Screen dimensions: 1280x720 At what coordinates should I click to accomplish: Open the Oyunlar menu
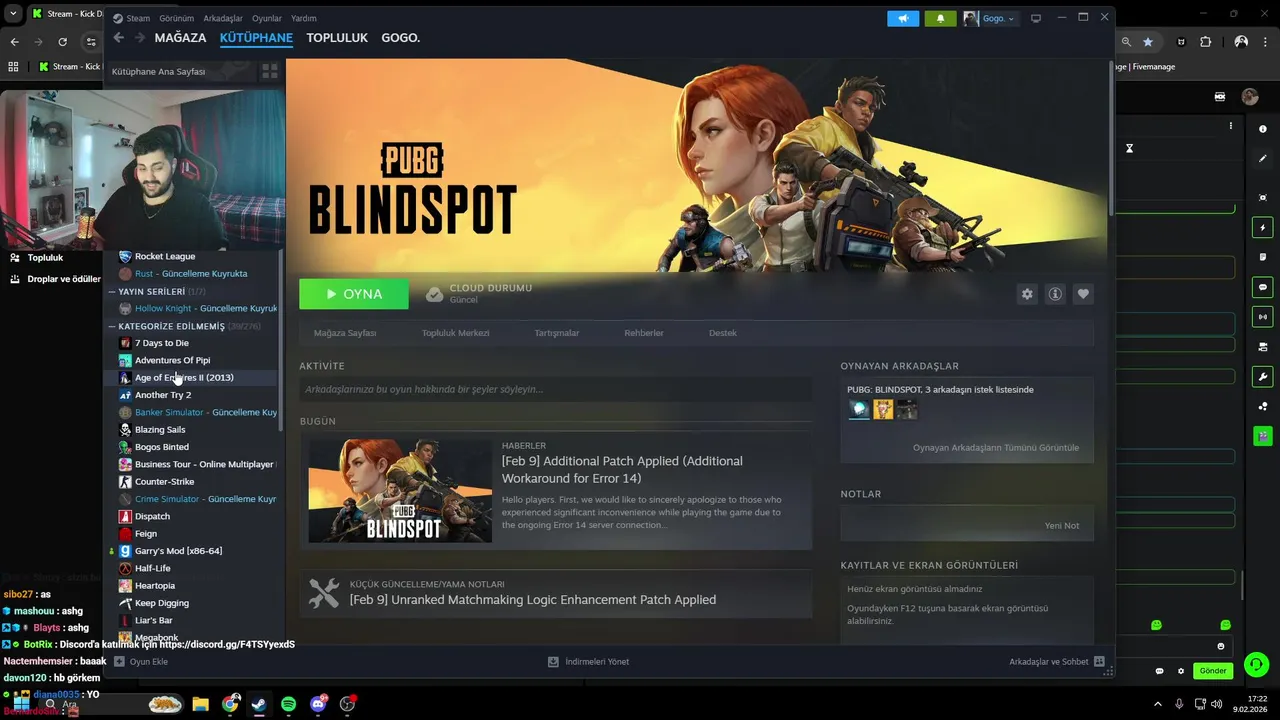pos(267,18)
